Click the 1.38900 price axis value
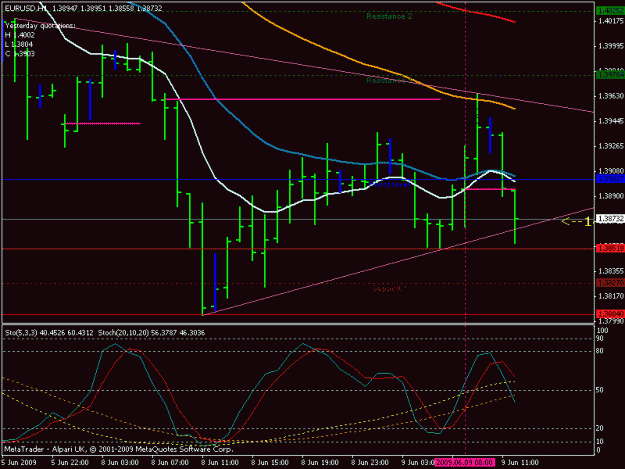Image resolution: width=625 pixels, height=469 pixels. point(611,196)
